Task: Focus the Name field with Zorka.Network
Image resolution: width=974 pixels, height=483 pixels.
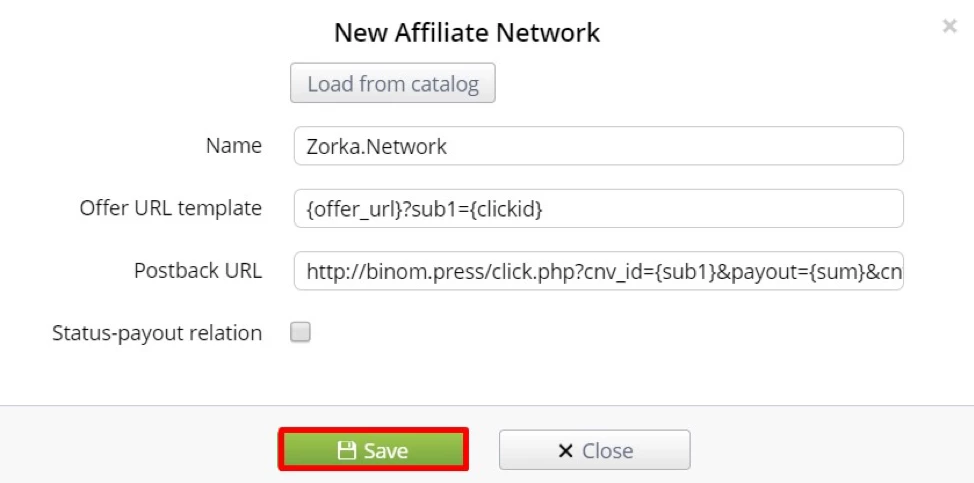Action: coord(599,146)
